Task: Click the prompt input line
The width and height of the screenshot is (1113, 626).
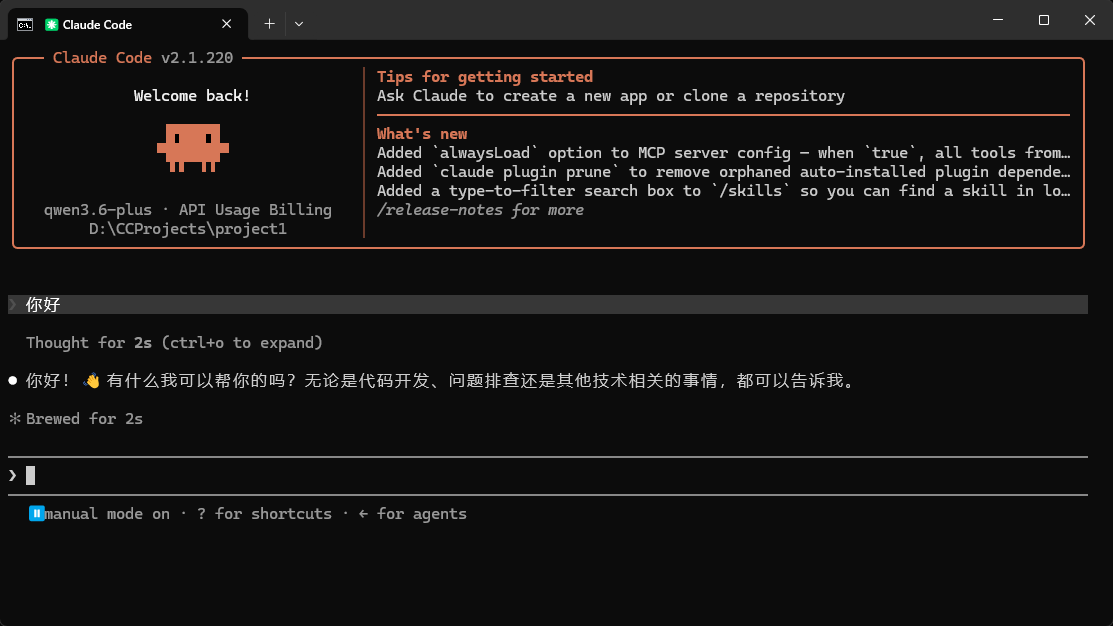Action: [x=547, y=476]
